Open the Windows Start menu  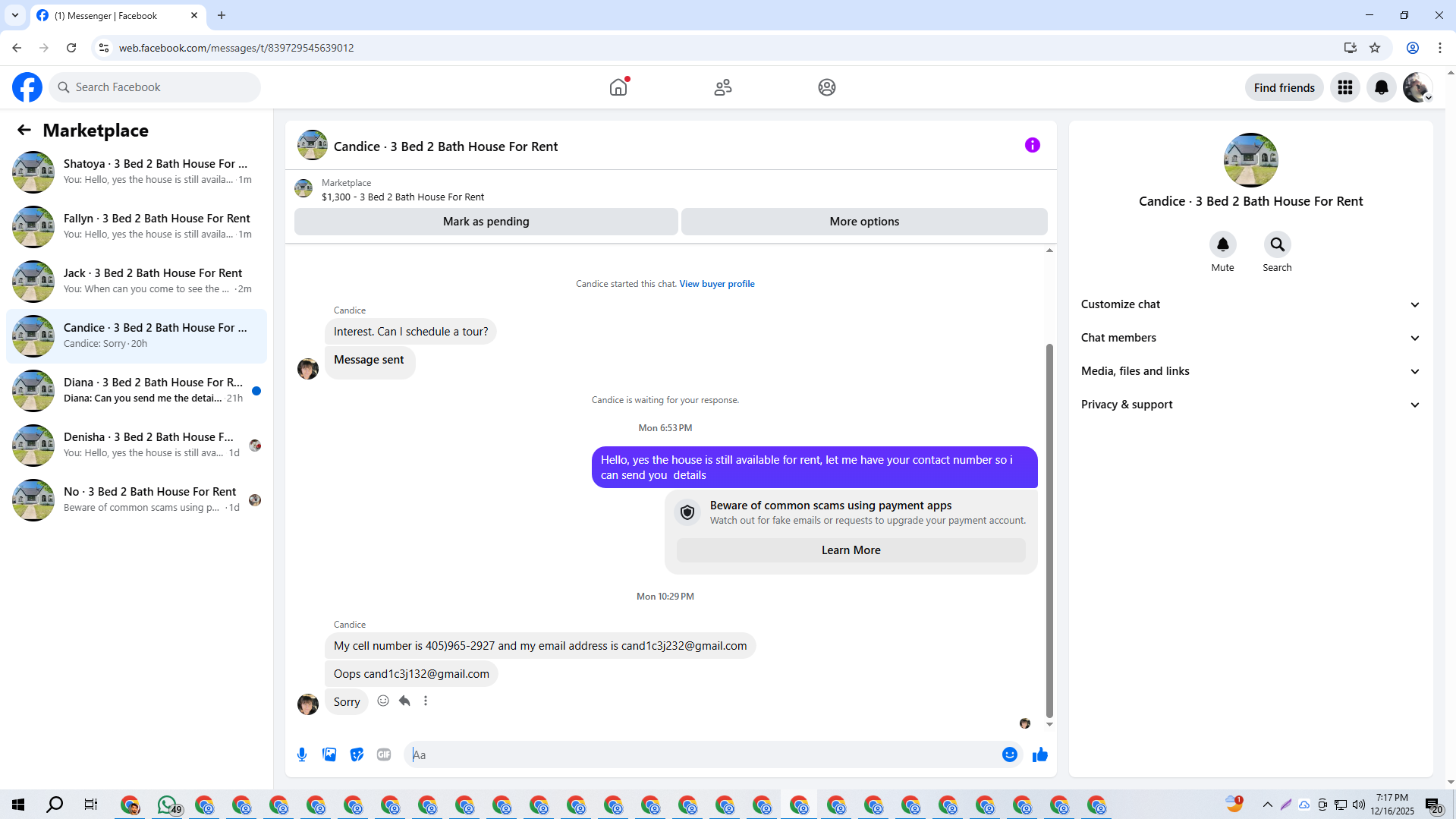(18, 805)
